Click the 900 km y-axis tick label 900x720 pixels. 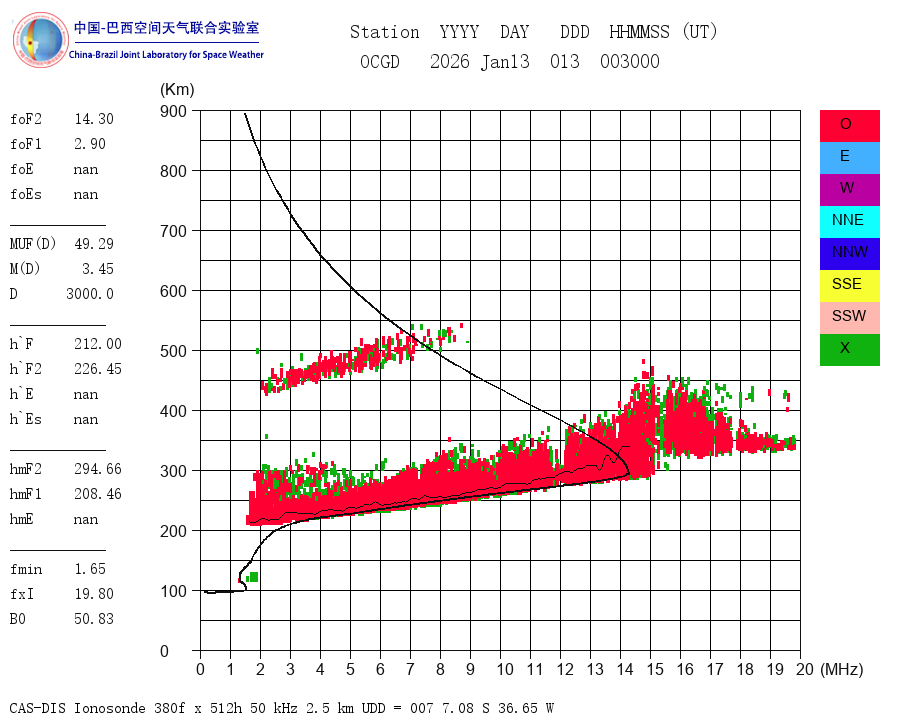[x=173, y=111]
